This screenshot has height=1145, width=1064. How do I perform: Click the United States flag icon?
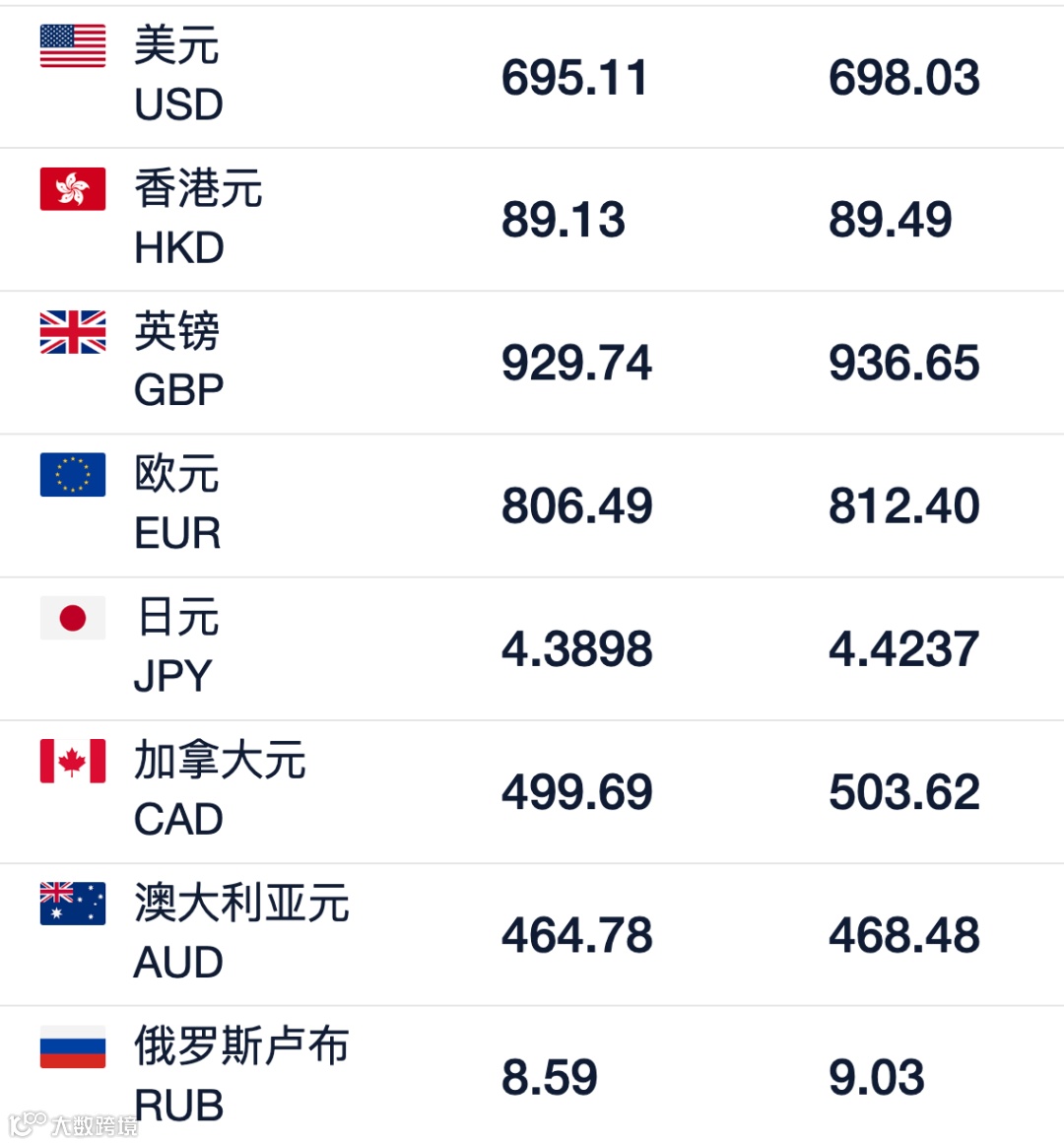[x=72, y=46]
